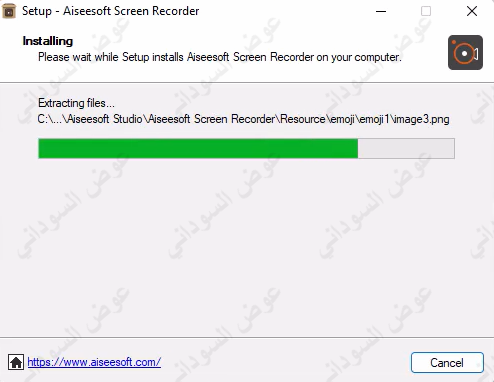
Task: Cancel the installation with the Cancel button
Action: [x=447, y=362]
